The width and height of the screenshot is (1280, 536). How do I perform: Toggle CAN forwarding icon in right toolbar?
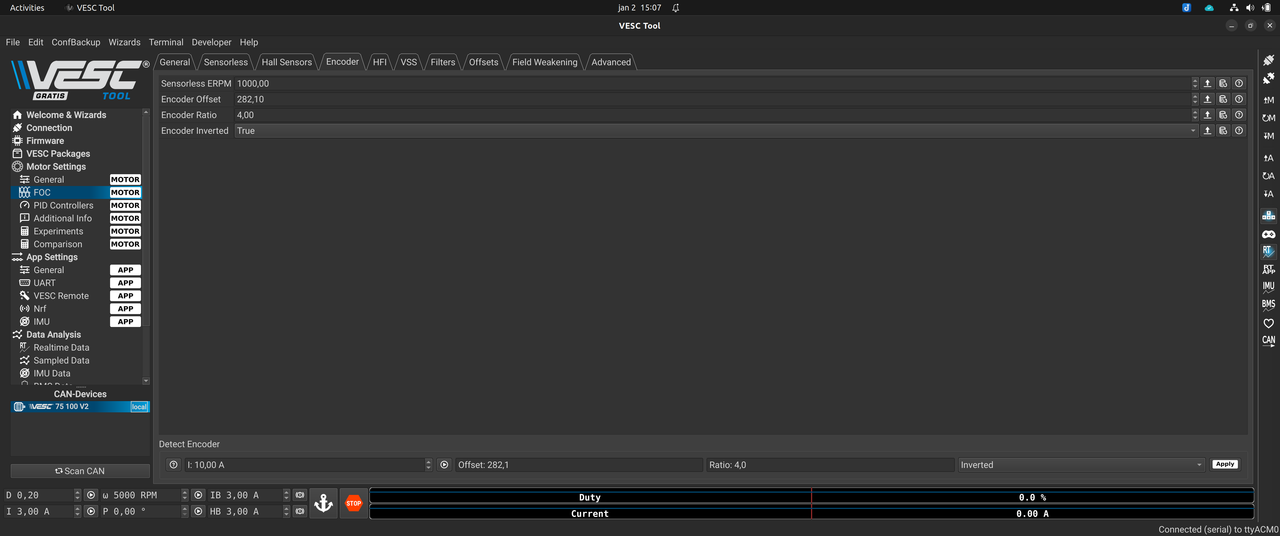(x=1268, y=341)
